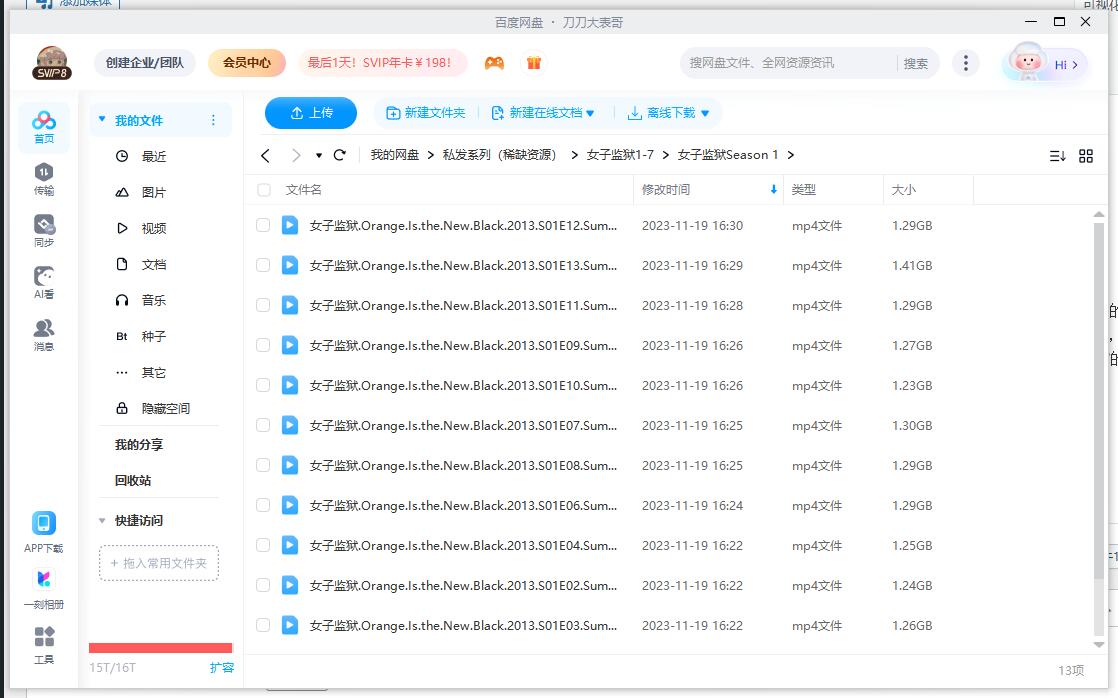Open the 工具 tools panel
Viewport: 1118px width, 698px height.
click(43, 645)
